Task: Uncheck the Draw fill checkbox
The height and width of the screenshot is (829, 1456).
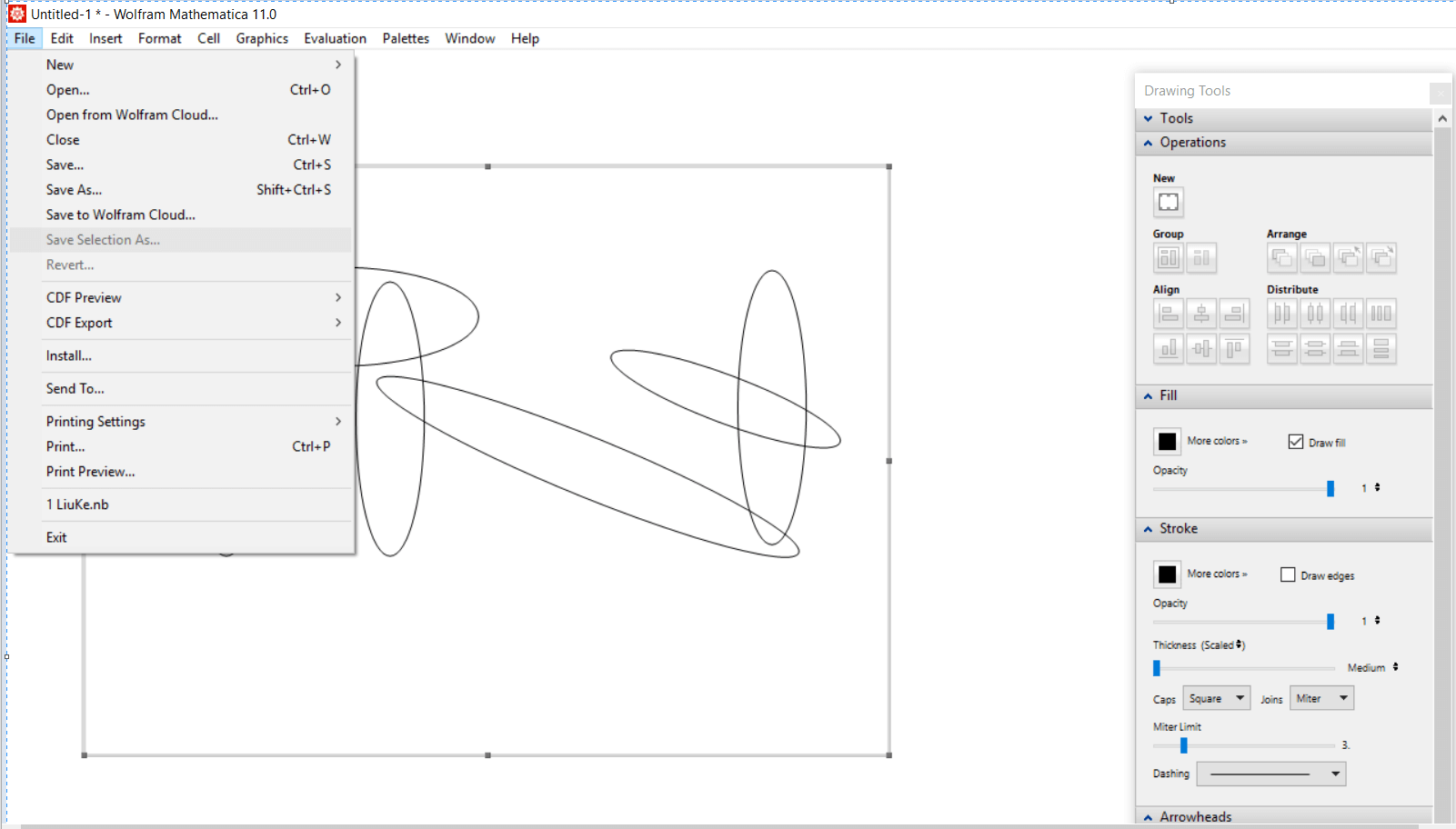Action: coord(1296,442)
